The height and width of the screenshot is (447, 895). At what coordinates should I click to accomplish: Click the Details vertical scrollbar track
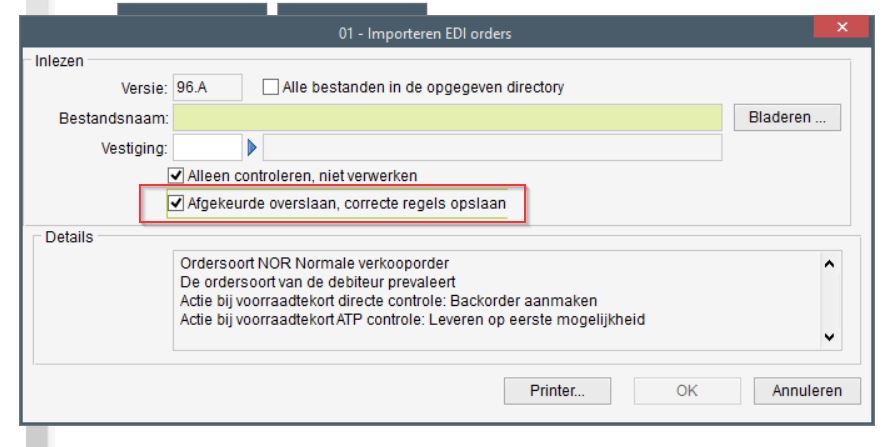point(829,301)
